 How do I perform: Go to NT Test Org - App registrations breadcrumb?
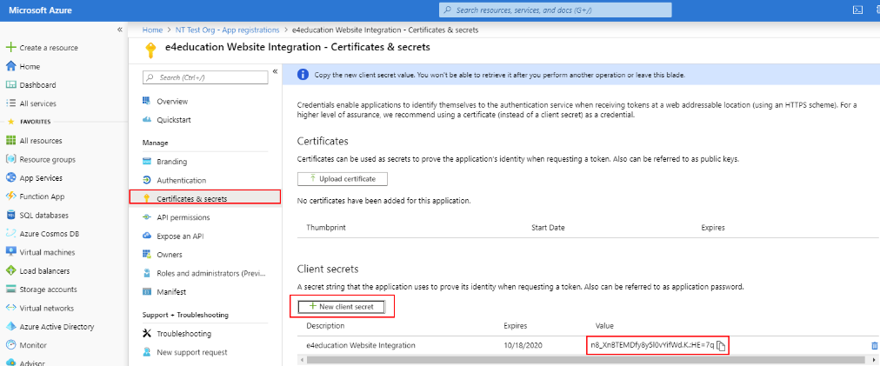click(226, 30)
